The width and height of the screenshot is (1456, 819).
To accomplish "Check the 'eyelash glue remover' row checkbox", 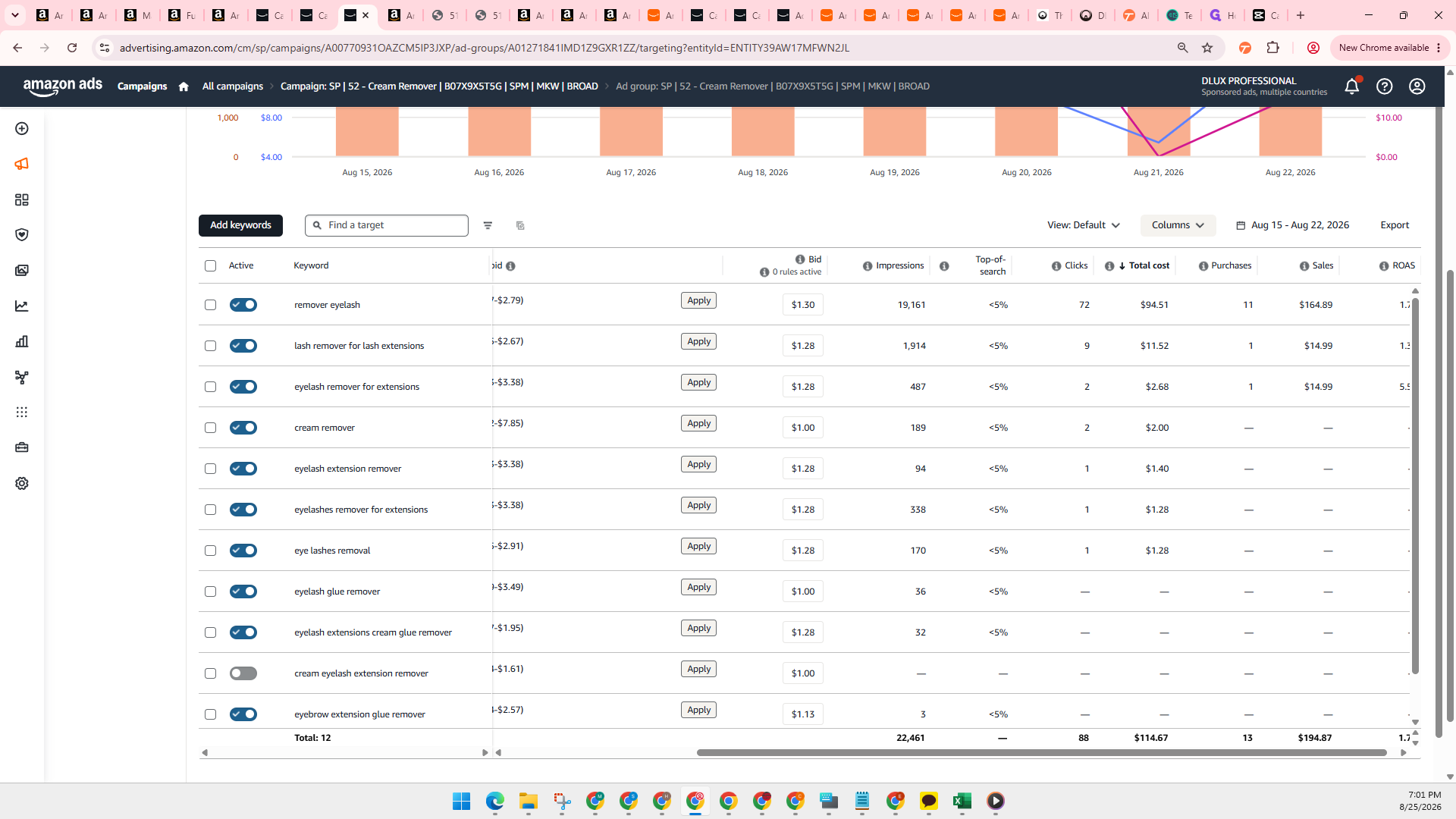I will pos(210,591).
